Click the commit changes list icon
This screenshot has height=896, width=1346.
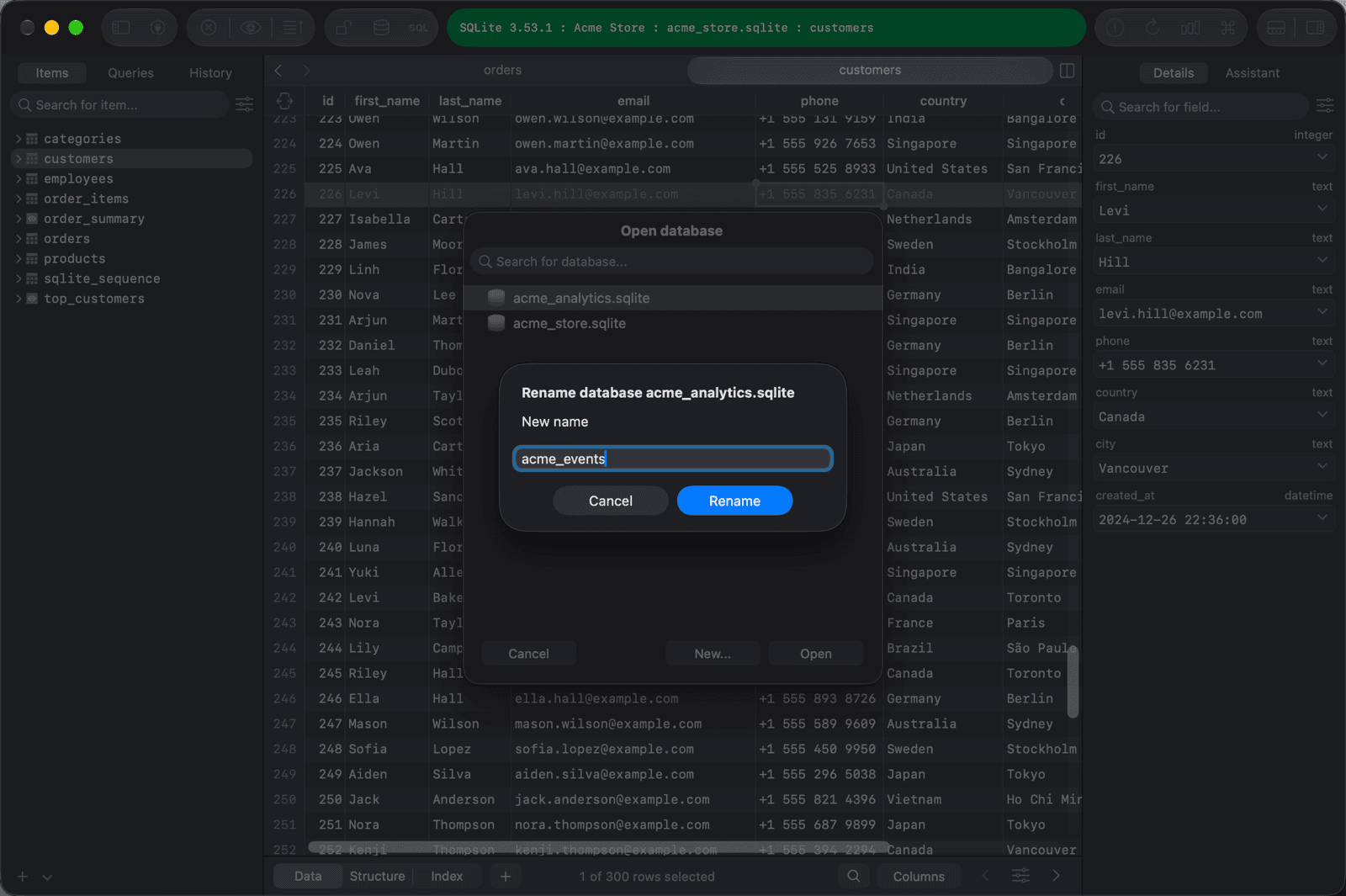293,28
